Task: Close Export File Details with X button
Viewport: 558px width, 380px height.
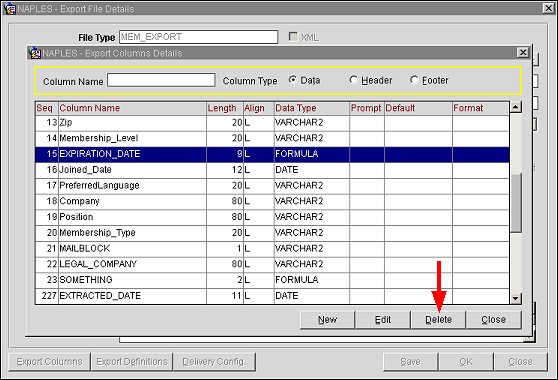Action: (548, 8)
